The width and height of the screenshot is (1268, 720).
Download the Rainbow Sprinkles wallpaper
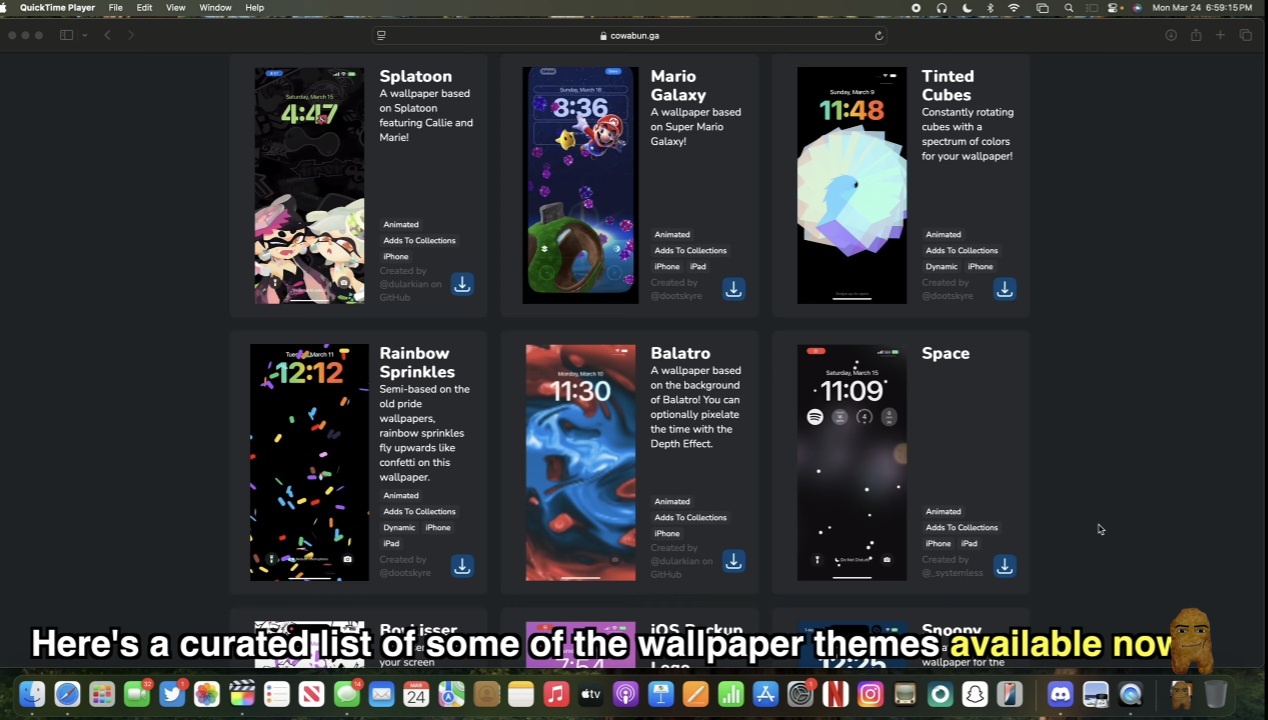coord(462,565)
